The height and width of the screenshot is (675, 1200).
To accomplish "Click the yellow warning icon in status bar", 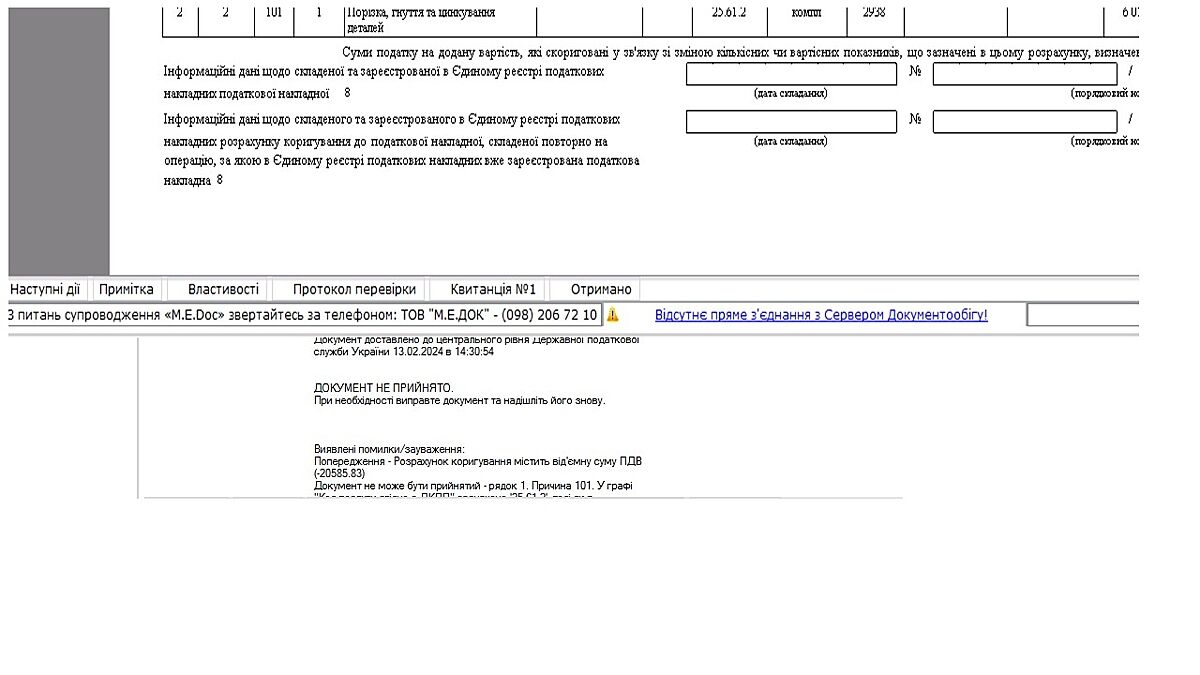I will pyautogui.click(x=612, y=315).
